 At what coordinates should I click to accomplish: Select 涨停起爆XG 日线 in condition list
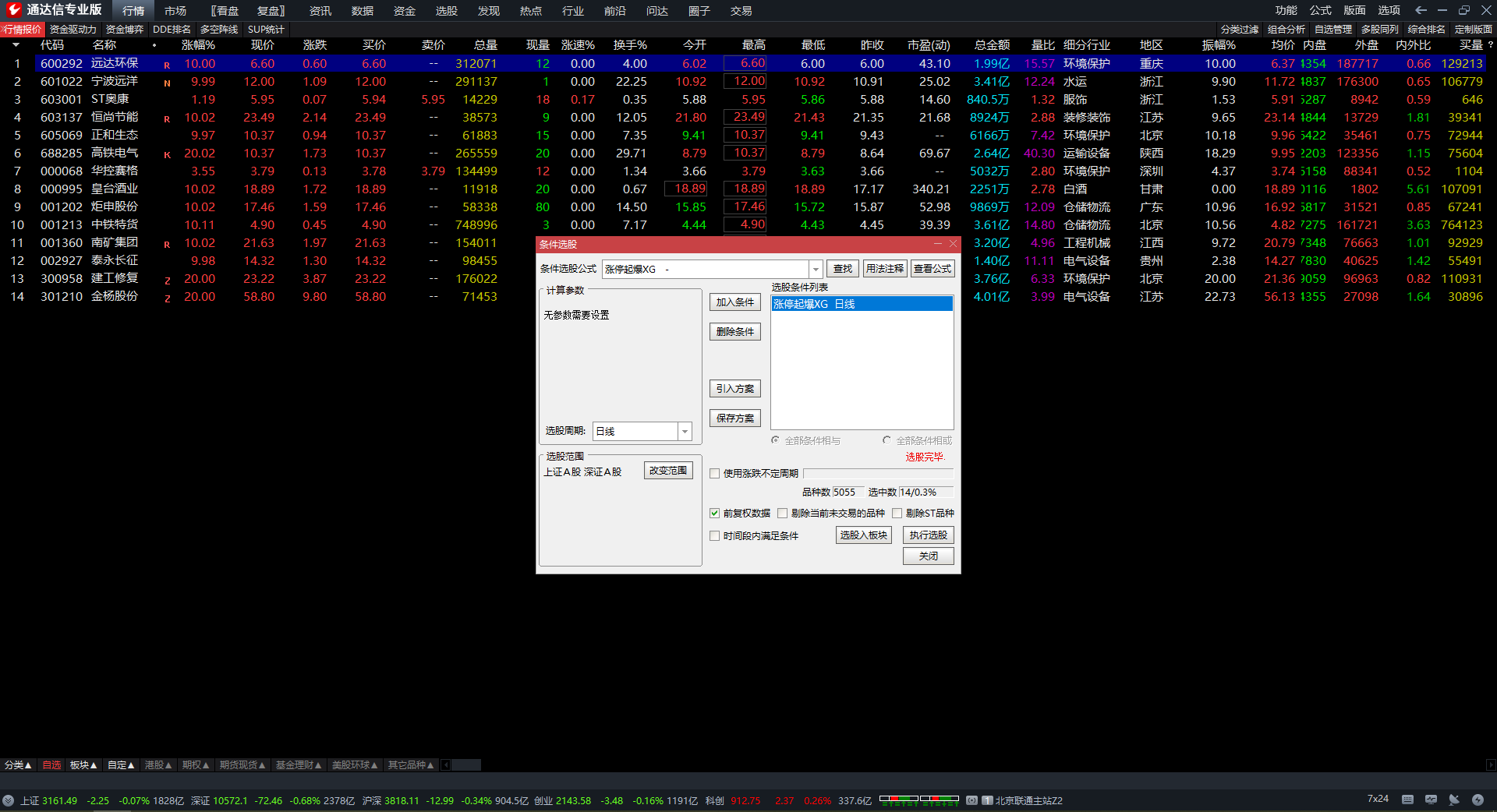pos(862,304)
